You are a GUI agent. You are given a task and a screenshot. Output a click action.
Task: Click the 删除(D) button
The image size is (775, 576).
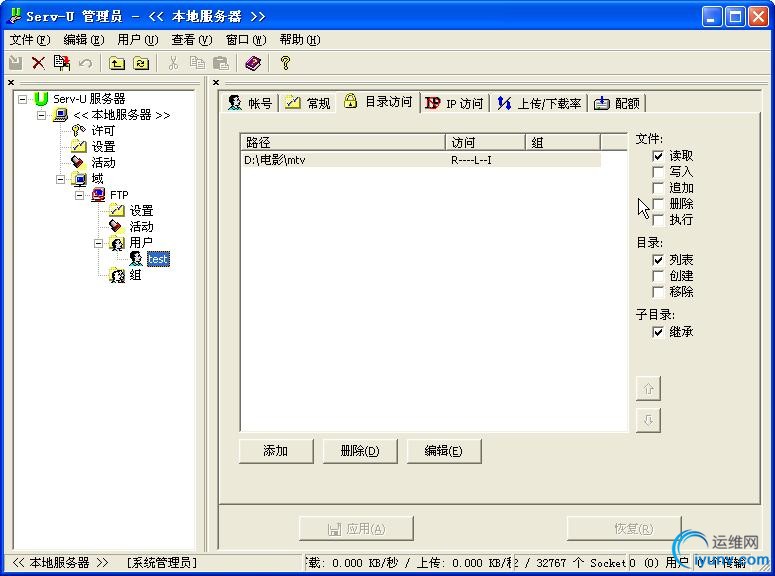click(x=360, y=451)
